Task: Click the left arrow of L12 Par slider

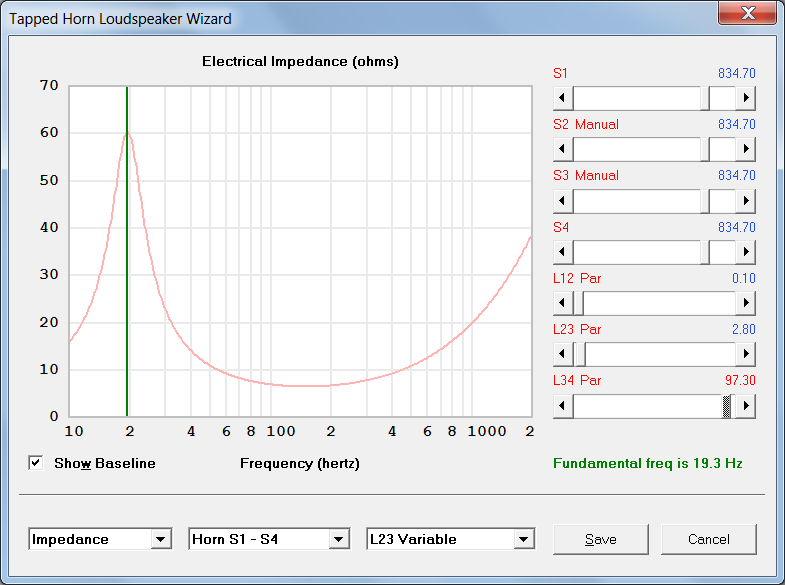Action: click(563, 302)
